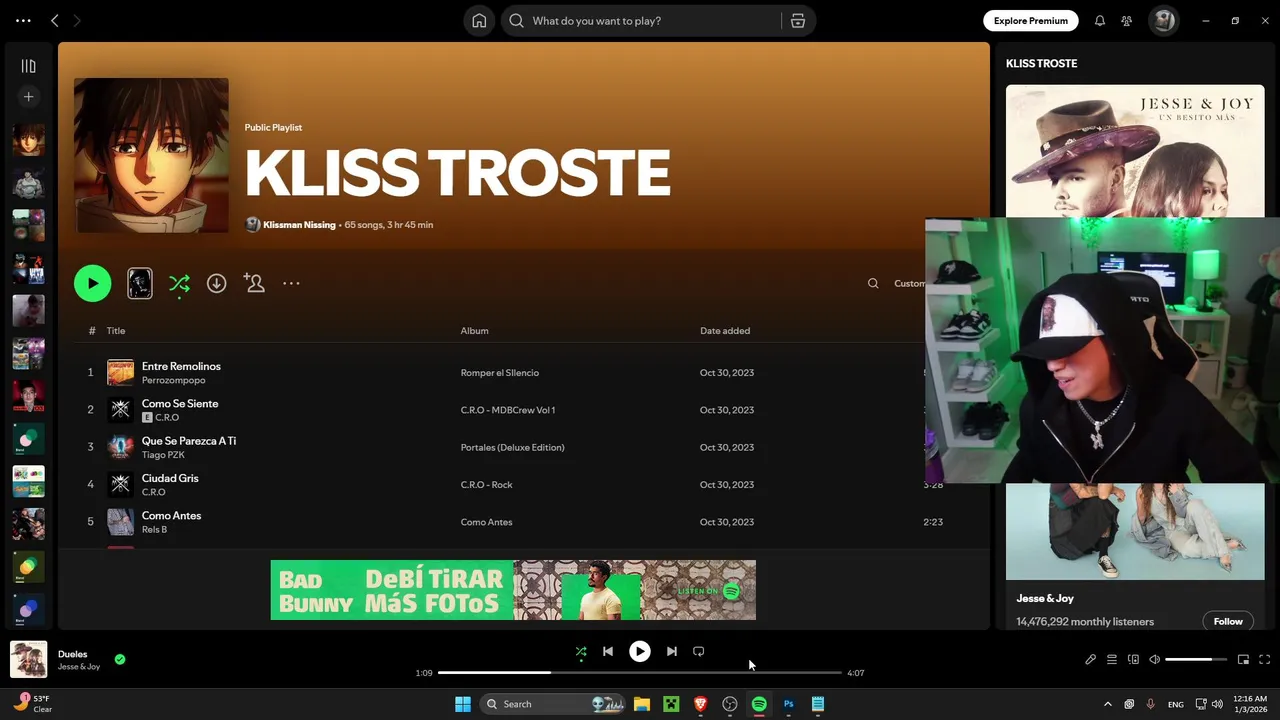Open the Browse icon in search bar
This screenshot has width=1280, height=720.
click(x=798, y=21)
